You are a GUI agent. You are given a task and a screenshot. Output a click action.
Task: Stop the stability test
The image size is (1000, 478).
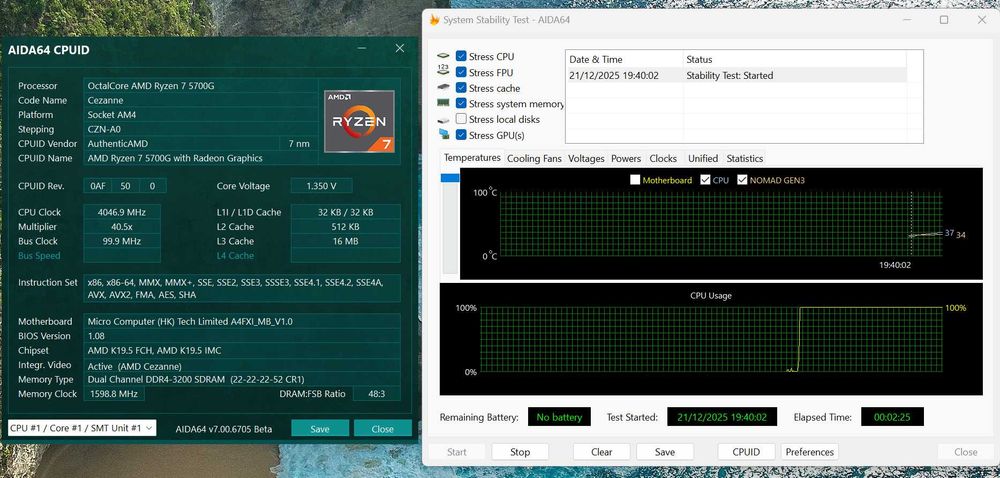pyautogui.click(x=520, y=452)
